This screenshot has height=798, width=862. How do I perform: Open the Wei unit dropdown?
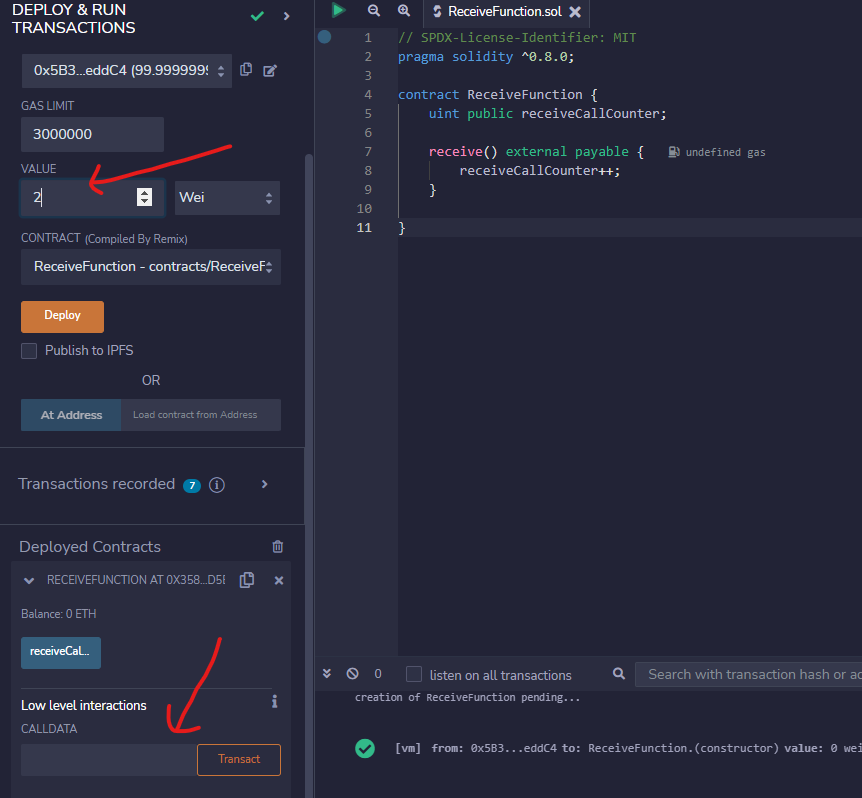(x=226, y=197)
